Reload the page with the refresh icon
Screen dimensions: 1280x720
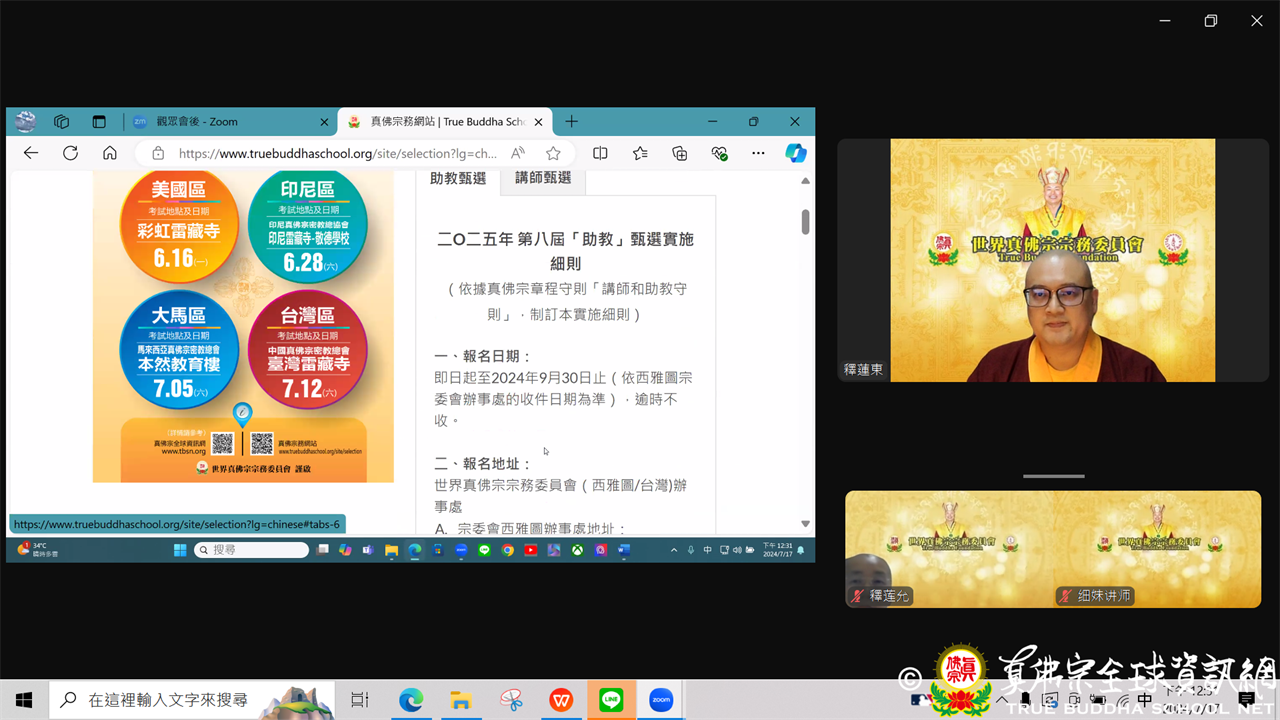point(70,153)
